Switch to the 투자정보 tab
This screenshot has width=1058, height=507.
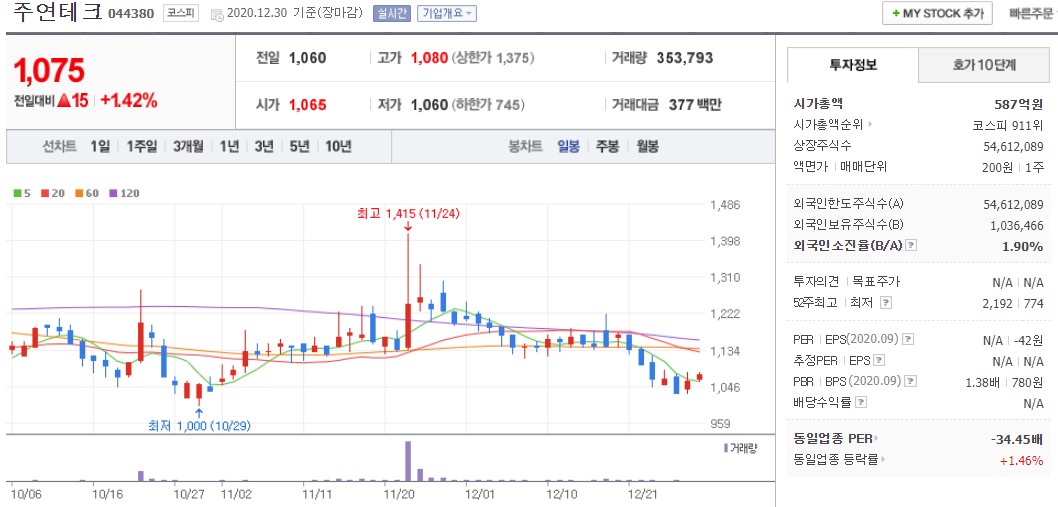[853, 65]
